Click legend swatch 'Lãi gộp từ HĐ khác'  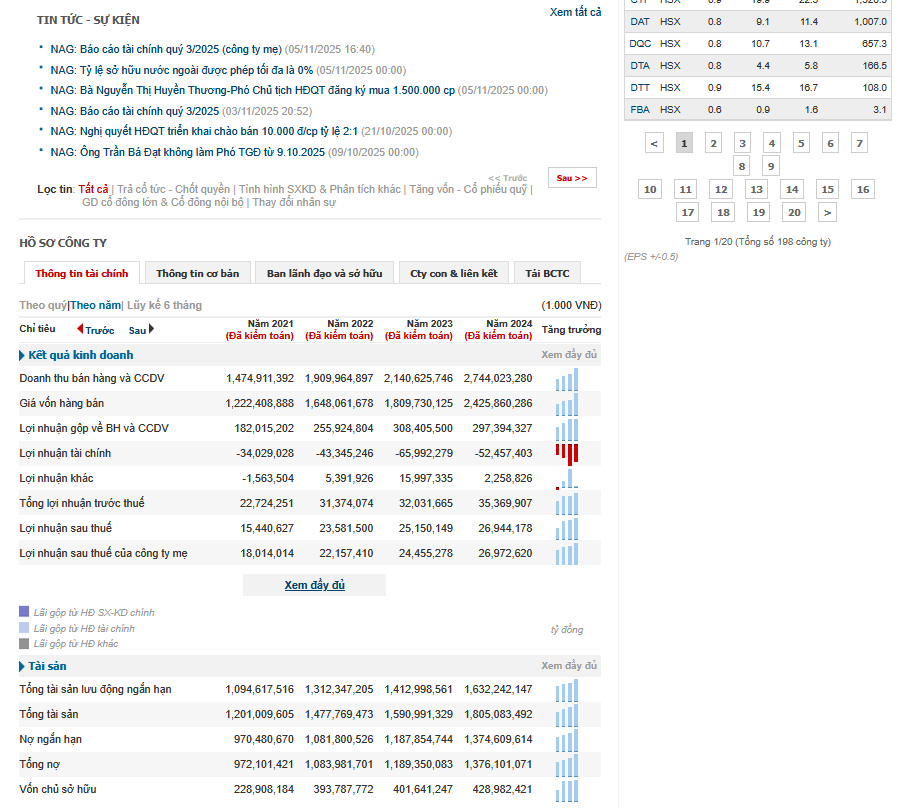(24, 644)
